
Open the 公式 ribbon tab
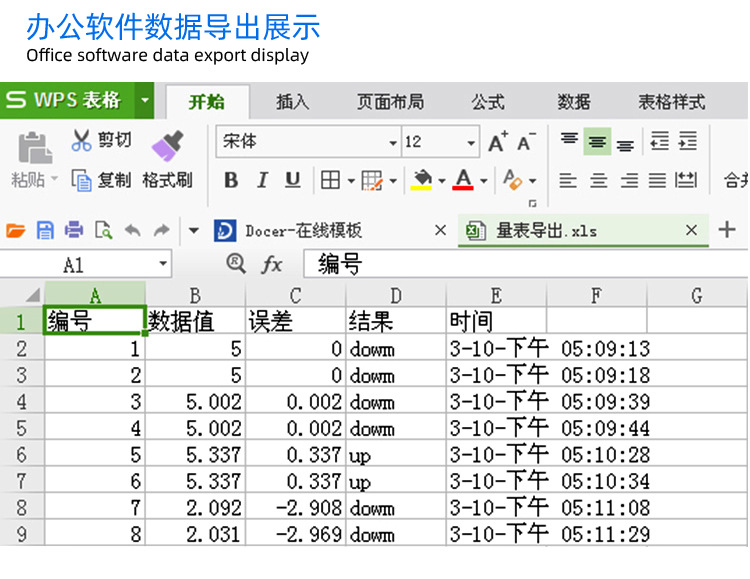[487, 102]
